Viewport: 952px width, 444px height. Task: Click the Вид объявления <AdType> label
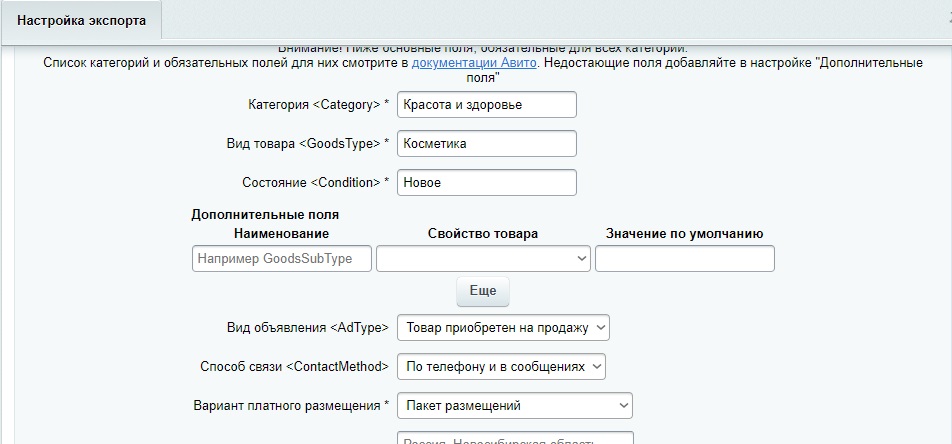point(308,328)
